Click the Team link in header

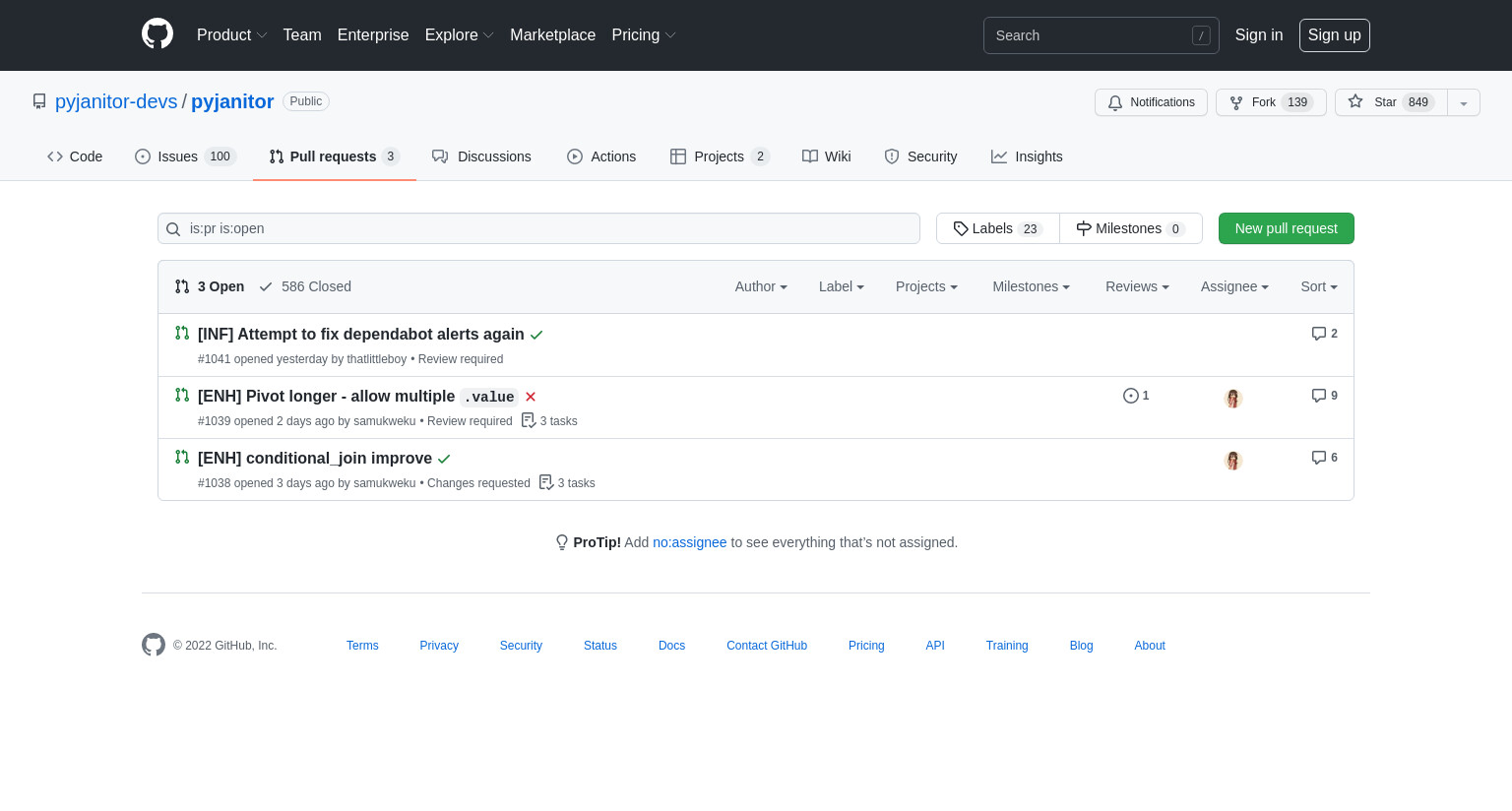(302, 34)
